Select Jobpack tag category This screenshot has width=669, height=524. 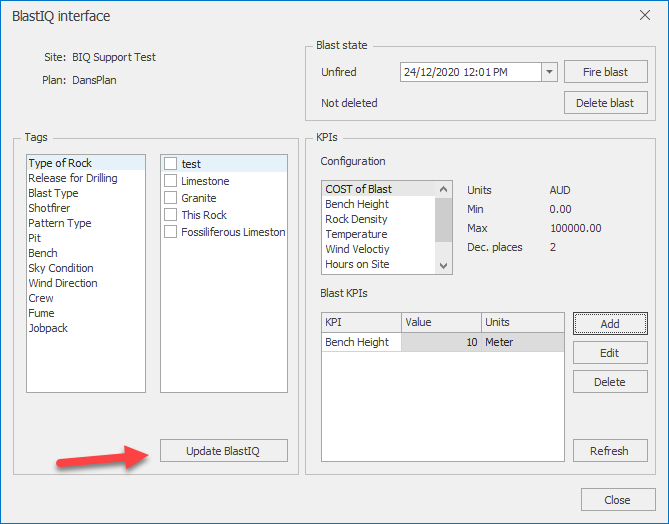coord(86,328)
